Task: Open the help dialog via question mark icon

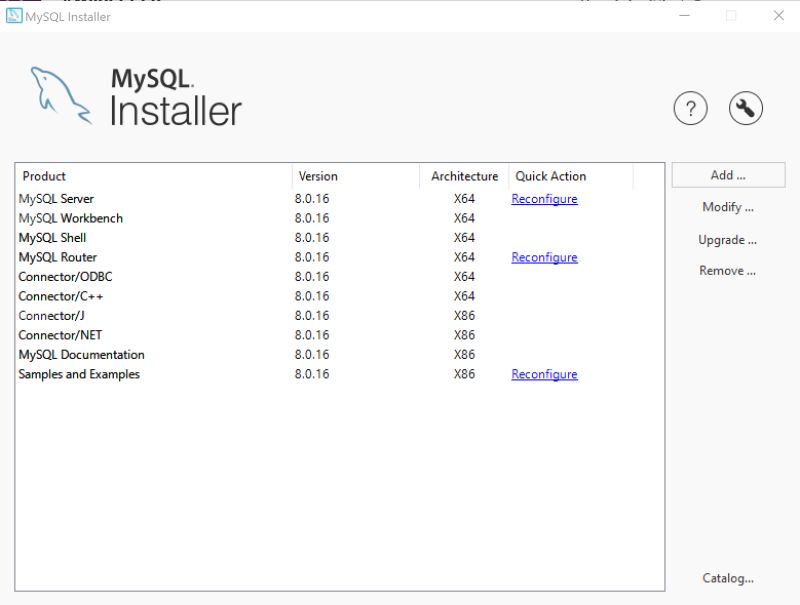Action: click(691, 107)
